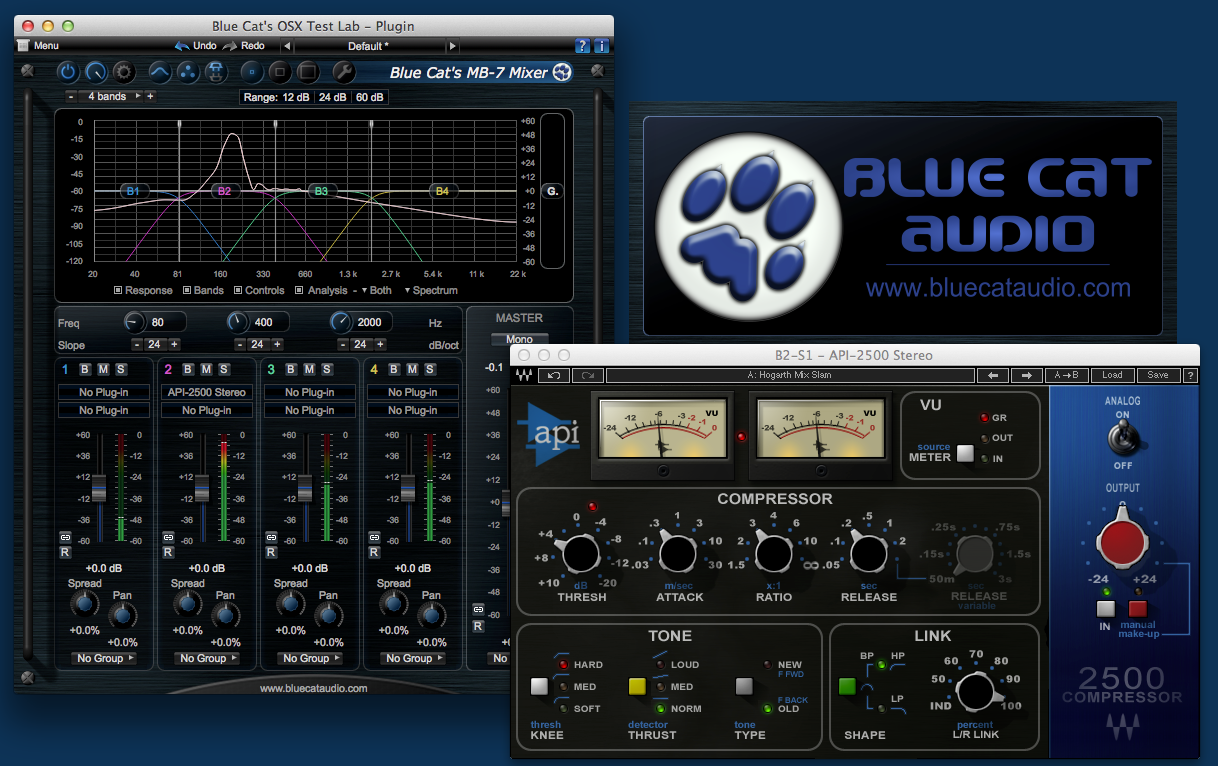Click the three-dots icon in MB-7 toolbar
The height and width of the screenshot is (766, 1218).
[187, 72]
